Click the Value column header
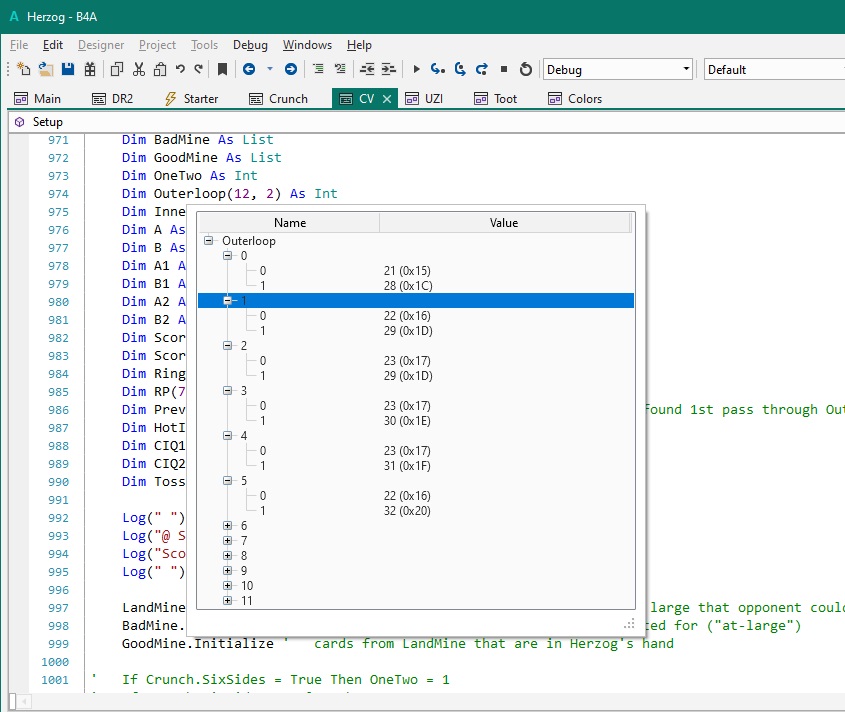The image size is (845, 712). pyautogui.click(x=504, y=223)
